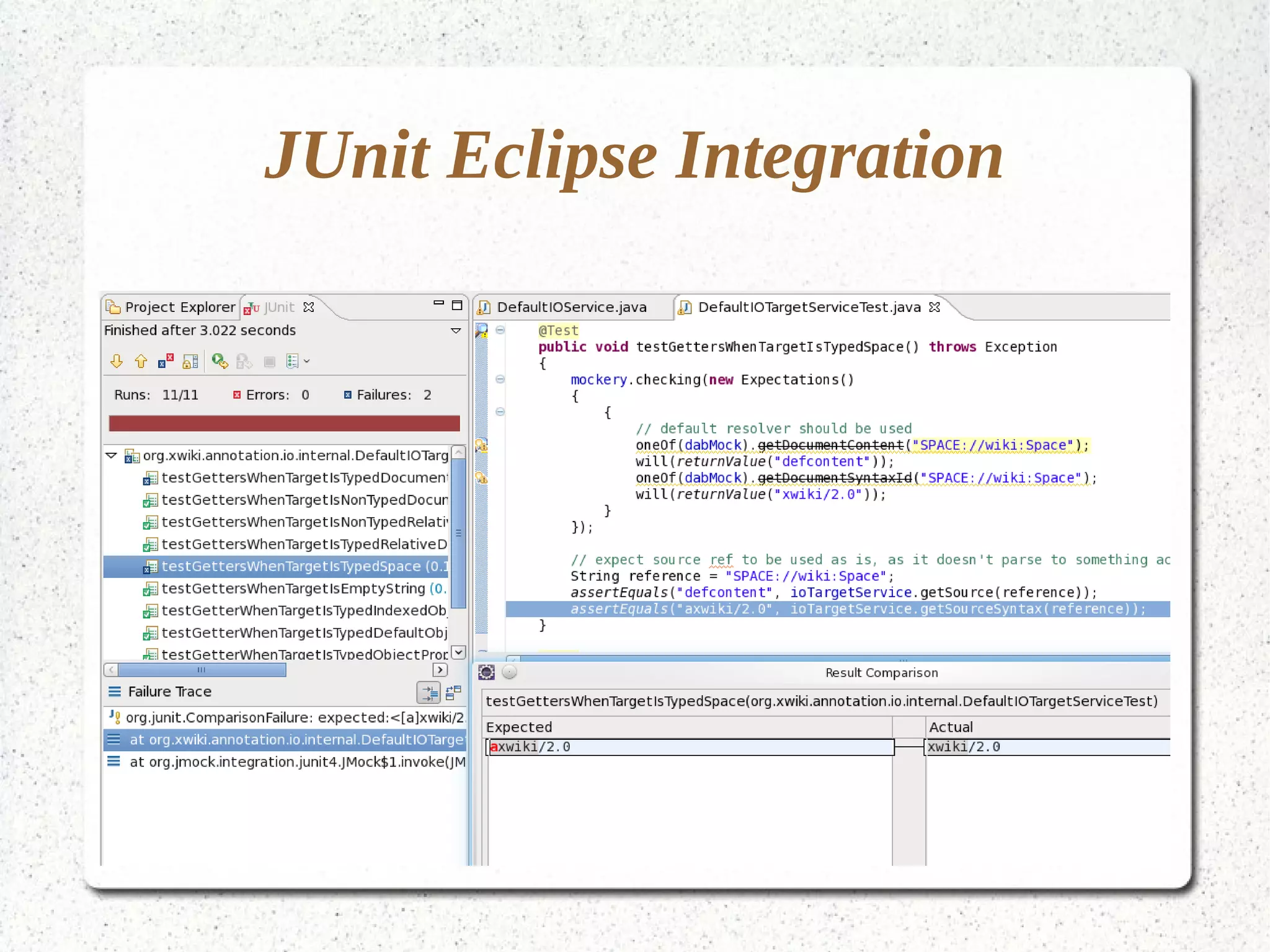The width and height of the screenshot is (1270, 952).
Task: Switch to Project Explorer tab
Action: coord(172,307)
